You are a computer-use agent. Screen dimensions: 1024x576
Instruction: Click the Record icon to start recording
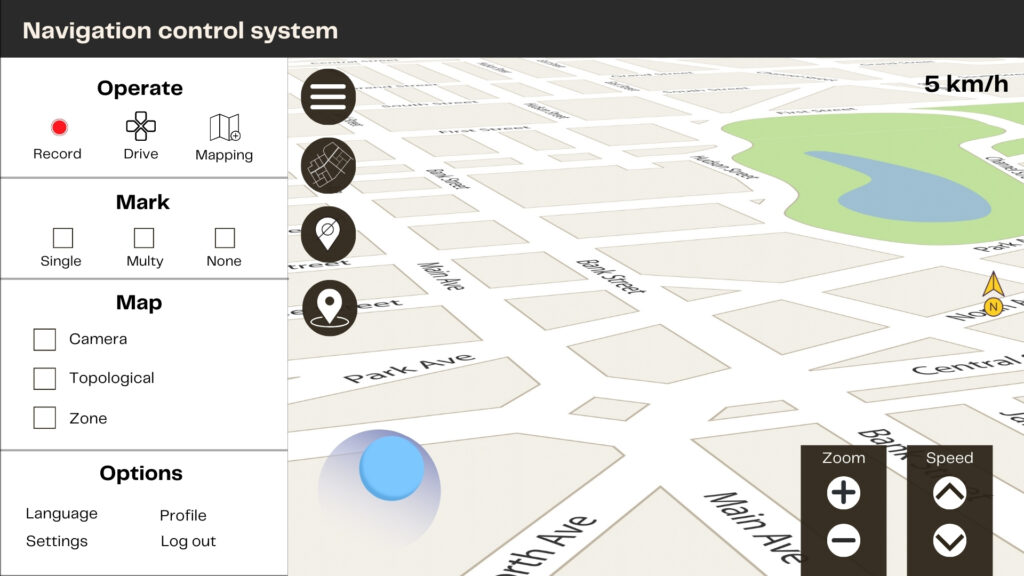click(x=58, y=127)
